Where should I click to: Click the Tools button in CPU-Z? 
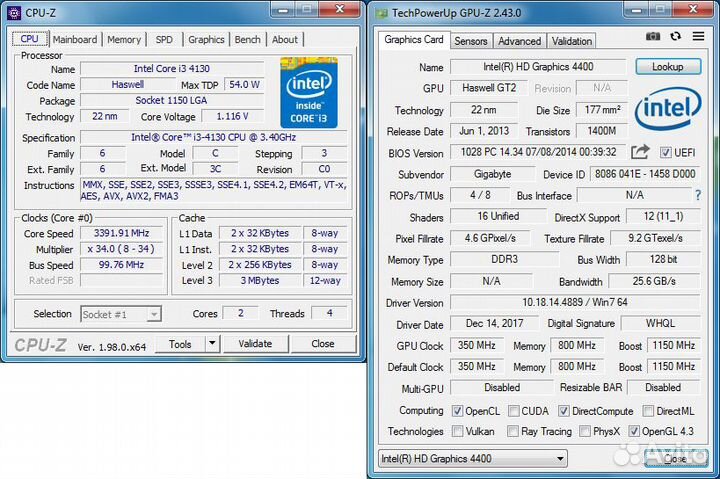tap(180, 344)
